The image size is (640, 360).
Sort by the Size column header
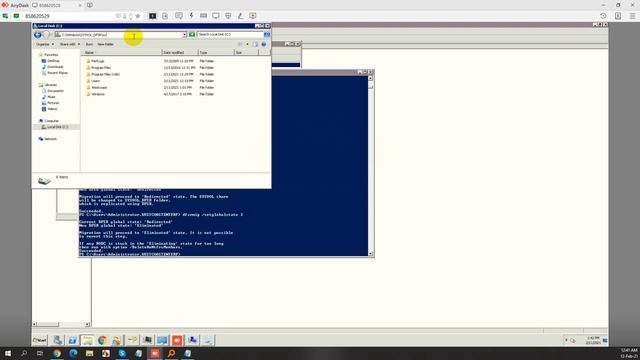pyautogui.click(x=247, y=53)
